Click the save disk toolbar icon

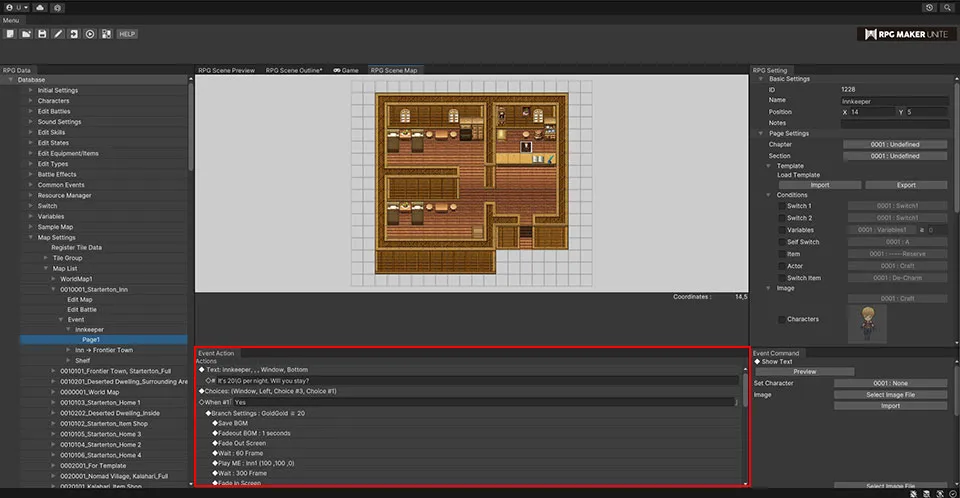[42, 34]
